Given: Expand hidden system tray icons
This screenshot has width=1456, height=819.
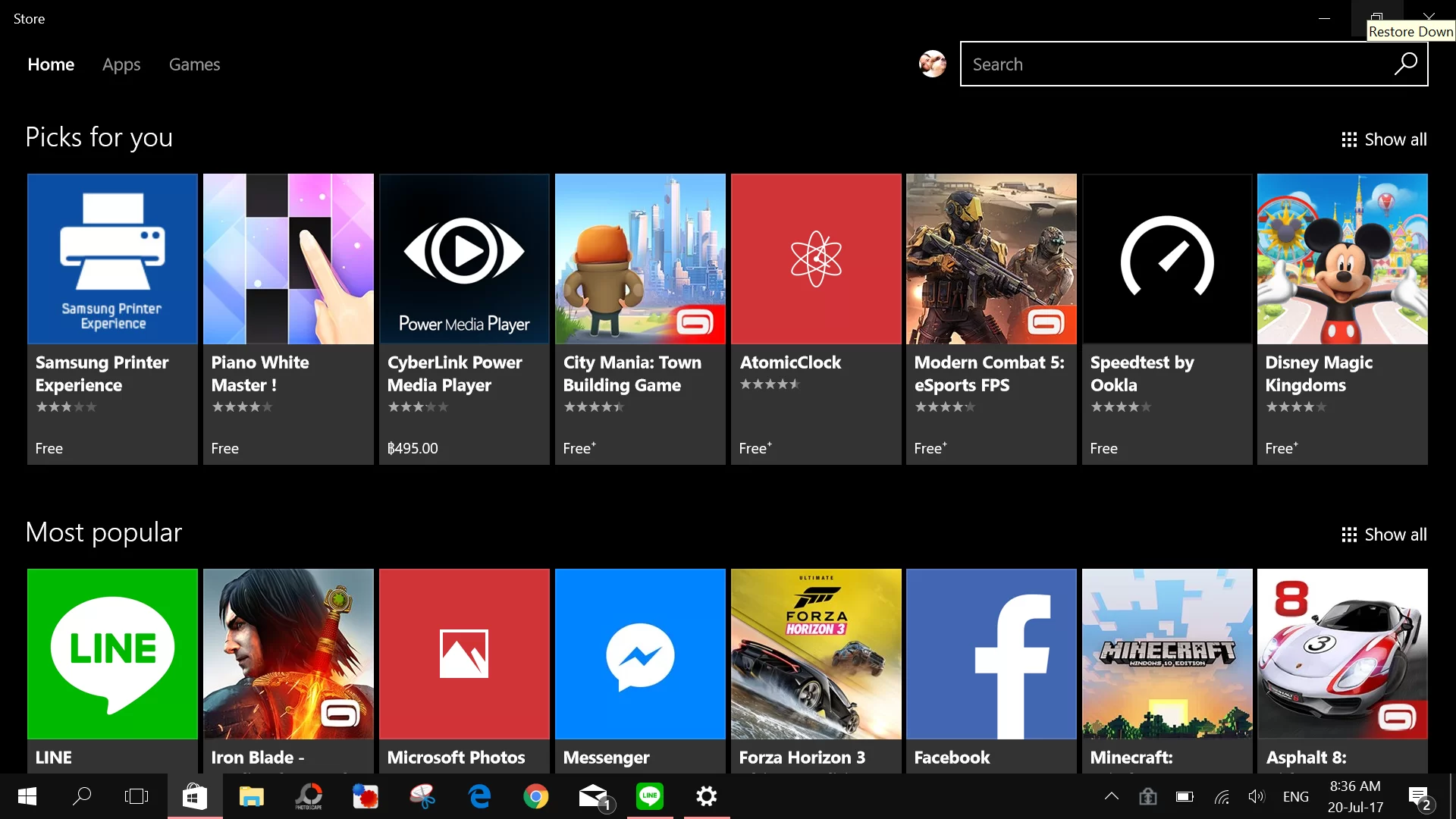Looking at the screenshot, I should pos(1112,796).
